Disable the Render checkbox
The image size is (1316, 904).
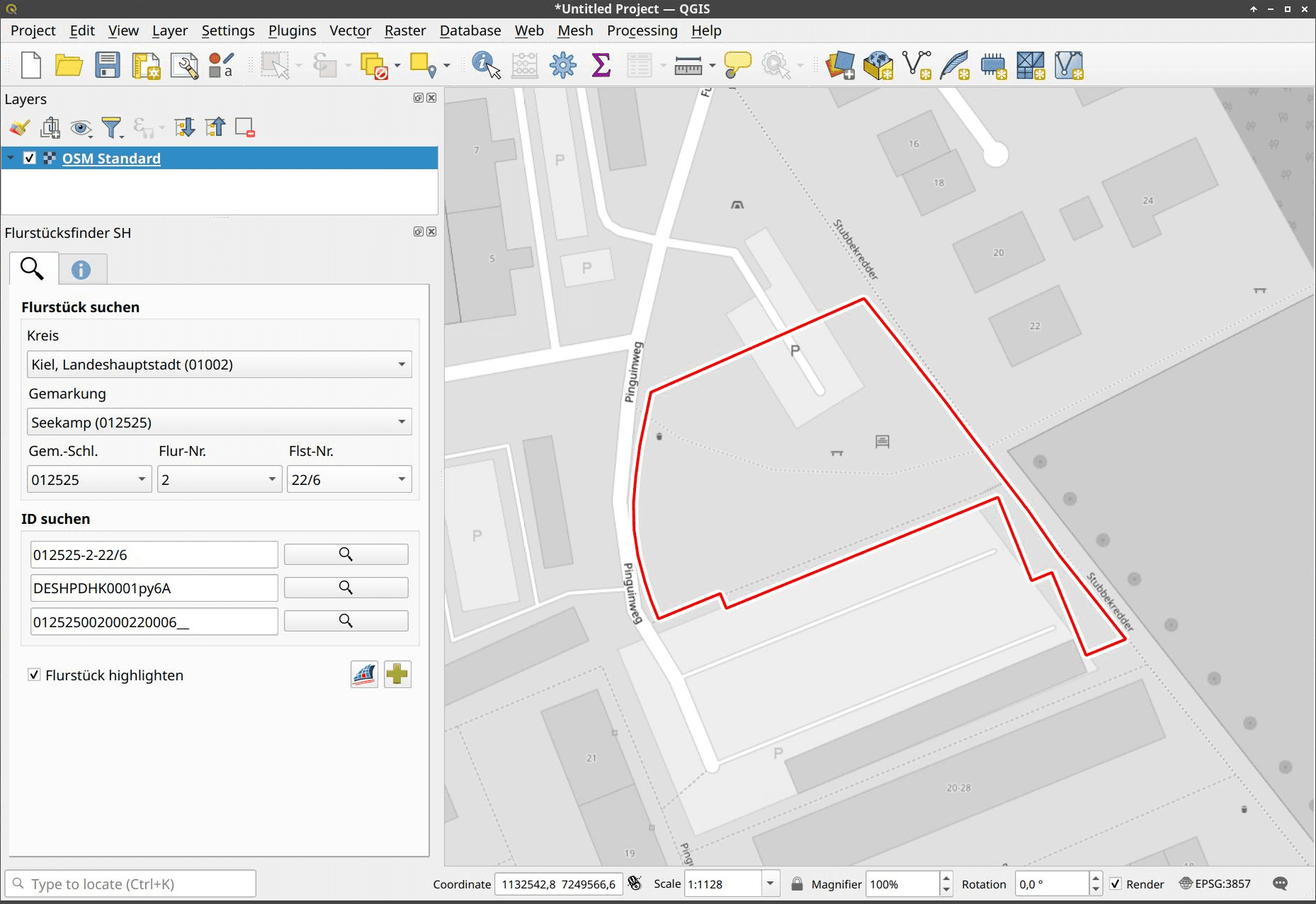tap(1116, 884)
